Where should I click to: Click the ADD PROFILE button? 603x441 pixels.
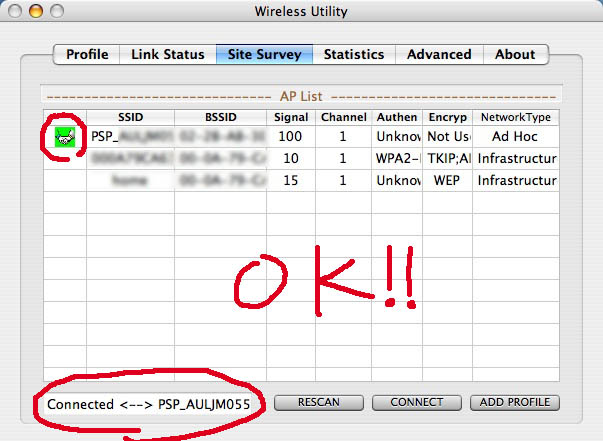[x=515, y=402]
